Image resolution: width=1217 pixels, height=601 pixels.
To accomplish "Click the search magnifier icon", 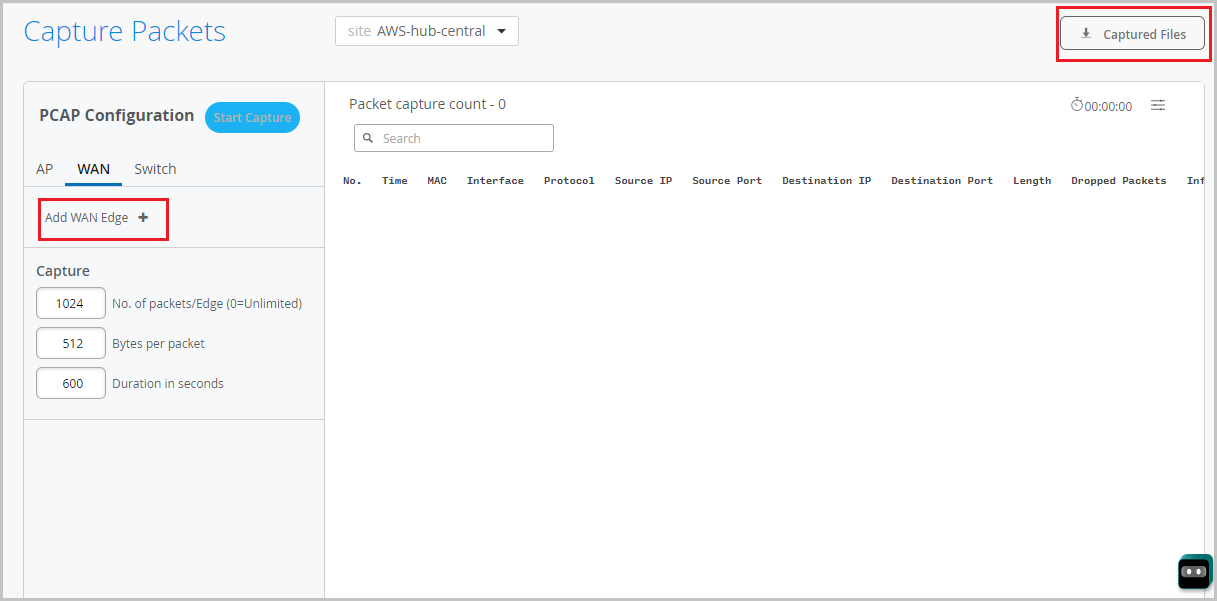I will [x=368, y=138].
